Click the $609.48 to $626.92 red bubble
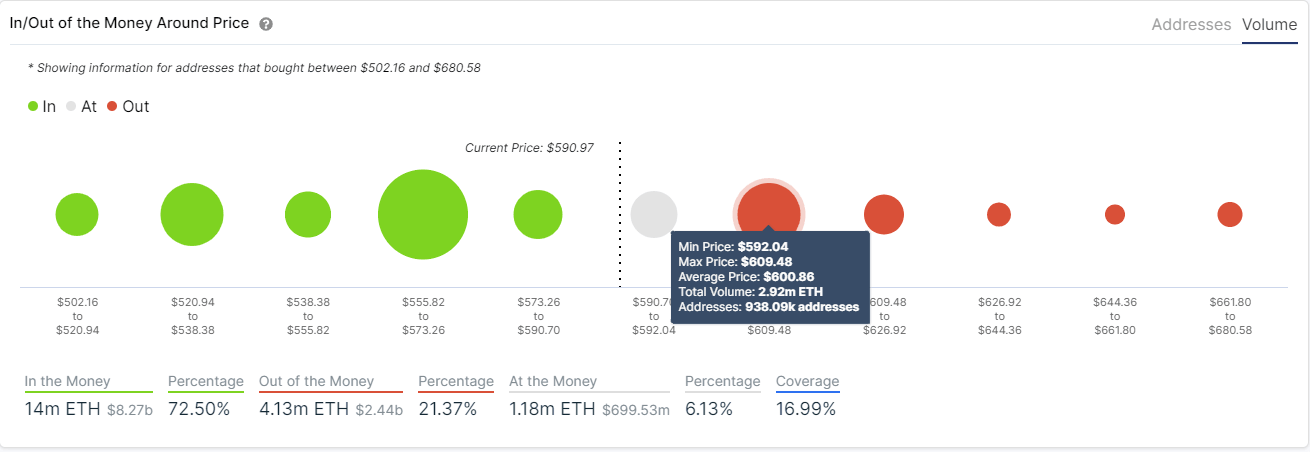The height and width of the screenshot is (452, 1310). tap(884, 215)
